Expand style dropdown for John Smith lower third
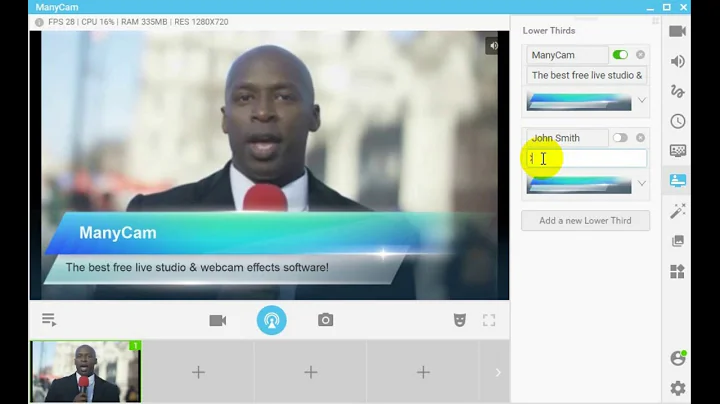Image resolution: width=720 pixels, height=404 pixels. (x=641, y=183)
